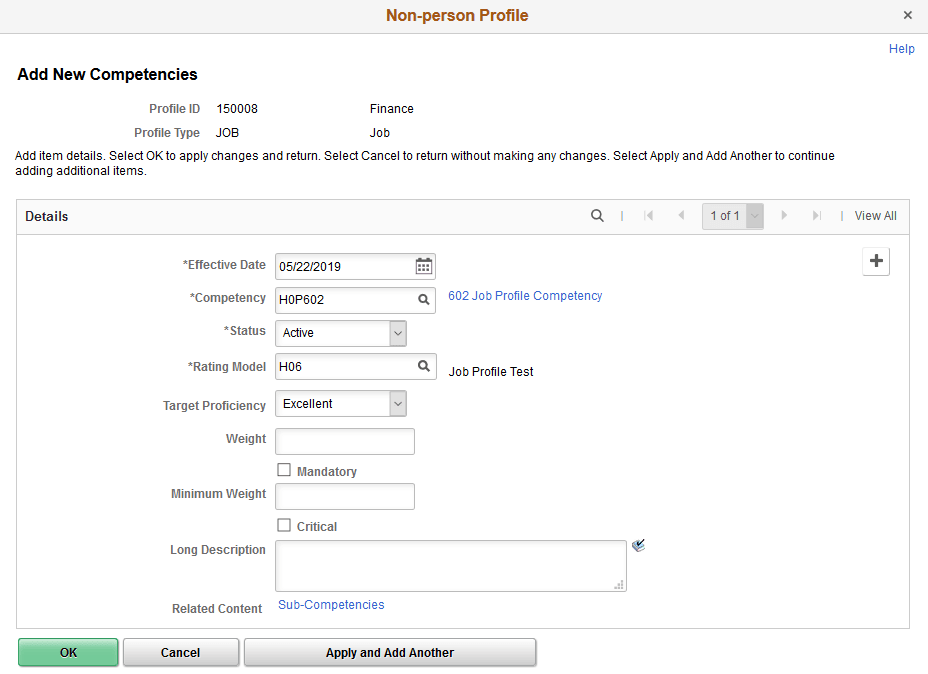Open the Help link
This screenshot has width=928, height=674.
tap(901, 48)
